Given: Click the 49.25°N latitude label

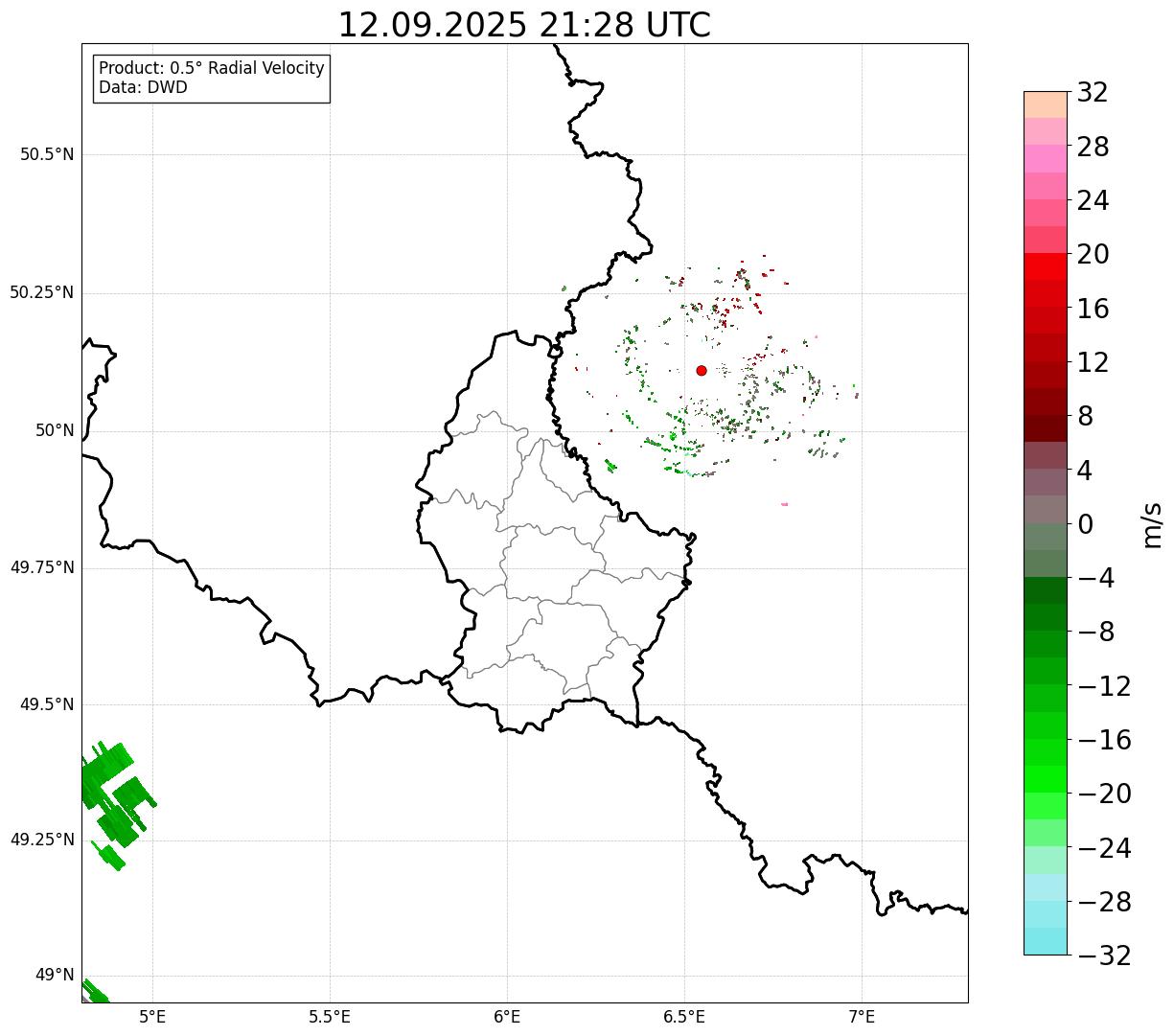Looking at the screenshot, I should (x=42, y=840).
